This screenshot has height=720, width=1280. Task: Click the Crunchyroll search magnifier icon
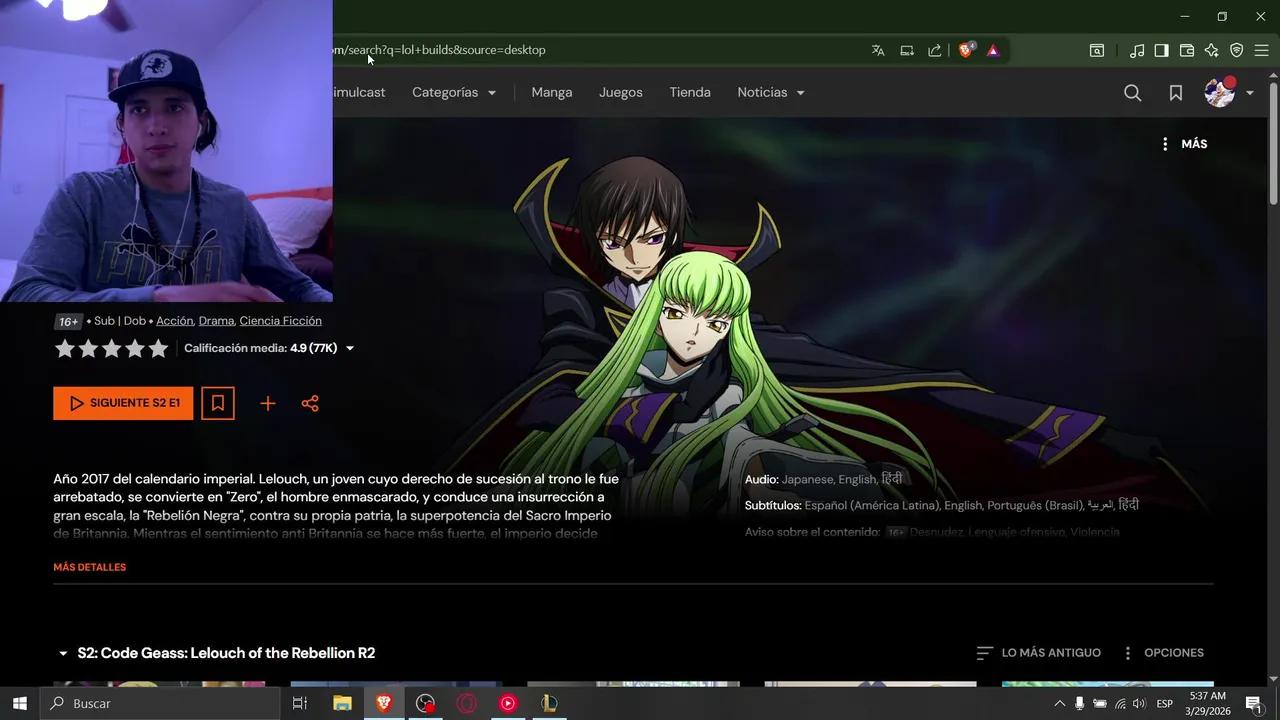[1132, 92]
